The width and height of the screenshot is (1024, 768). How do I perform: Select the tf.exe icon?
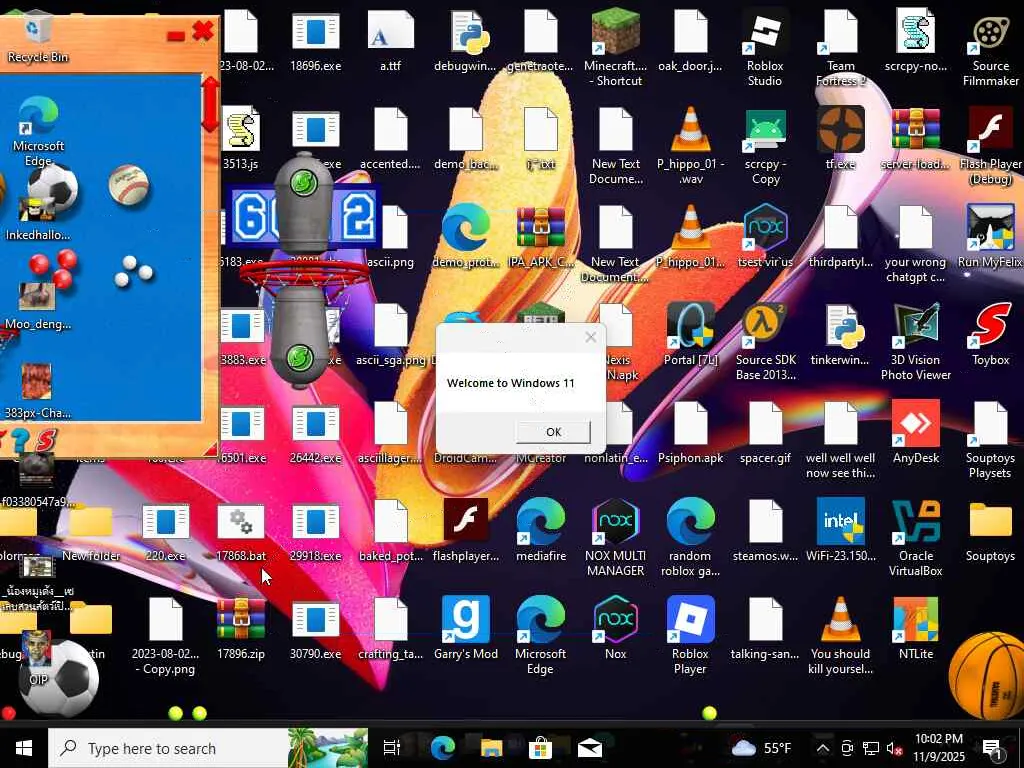click(840, 138)
